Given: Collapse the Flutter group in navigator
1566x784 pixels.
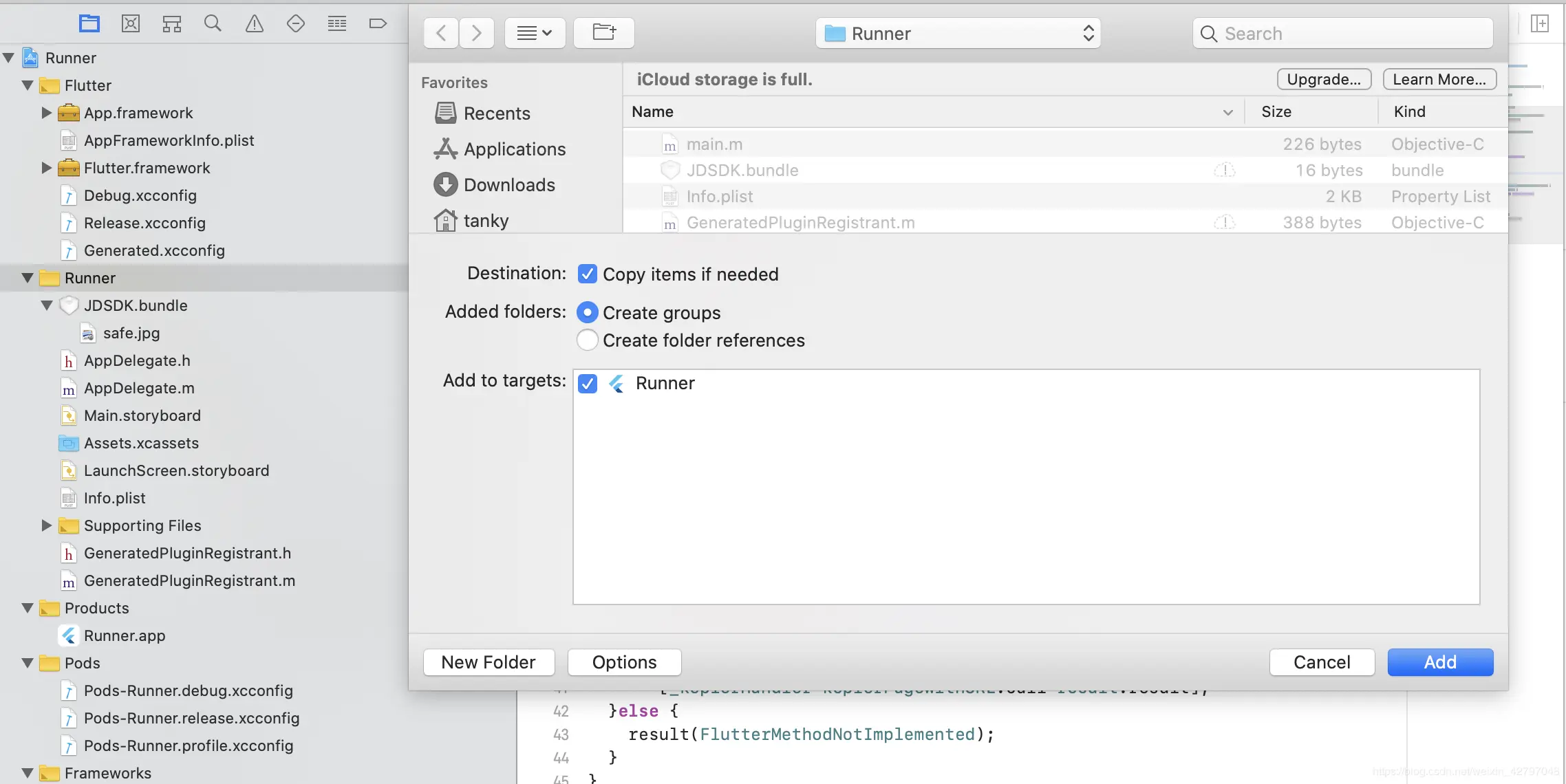Looking at the screenshot, I should coord(28,85).
